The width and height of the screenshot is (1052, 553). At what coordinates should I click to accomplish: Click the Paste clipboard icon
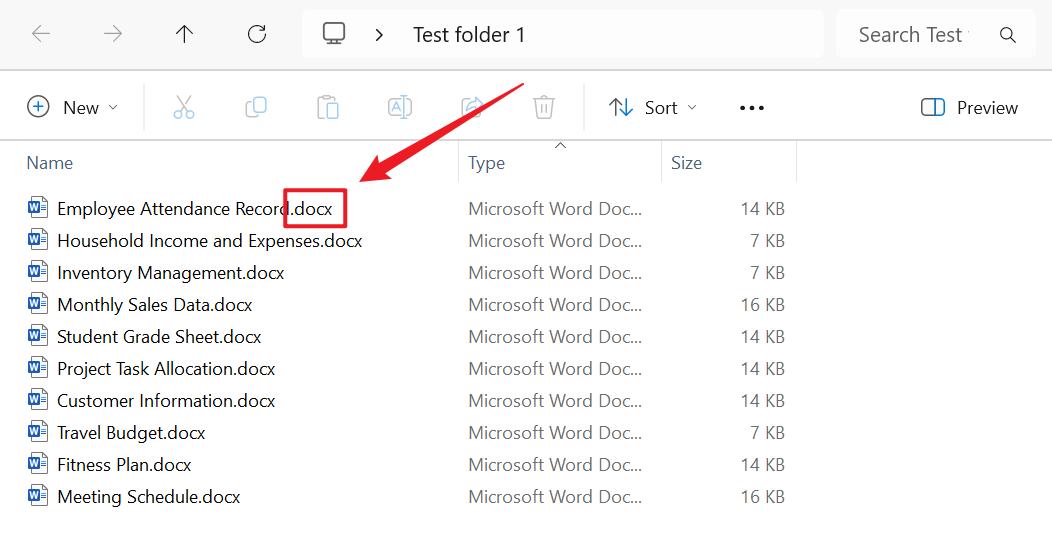click(328, 108)
